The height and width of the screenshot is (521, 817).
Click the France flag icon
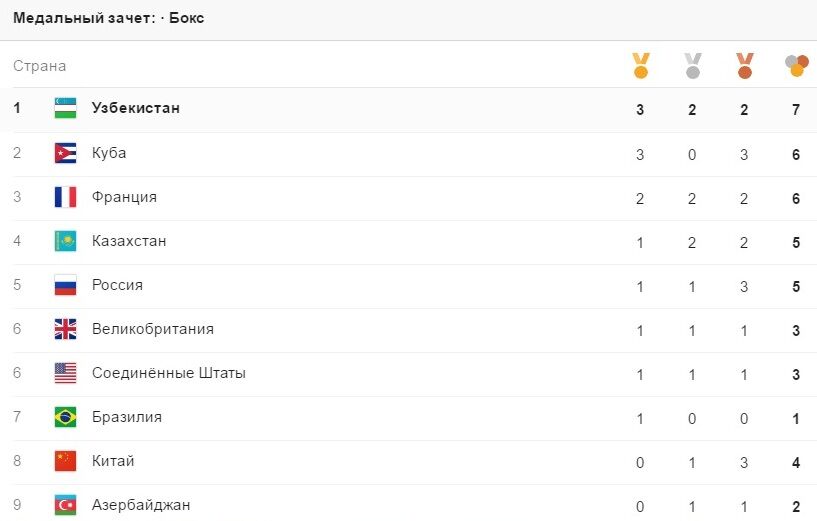[x=65, y=197]
